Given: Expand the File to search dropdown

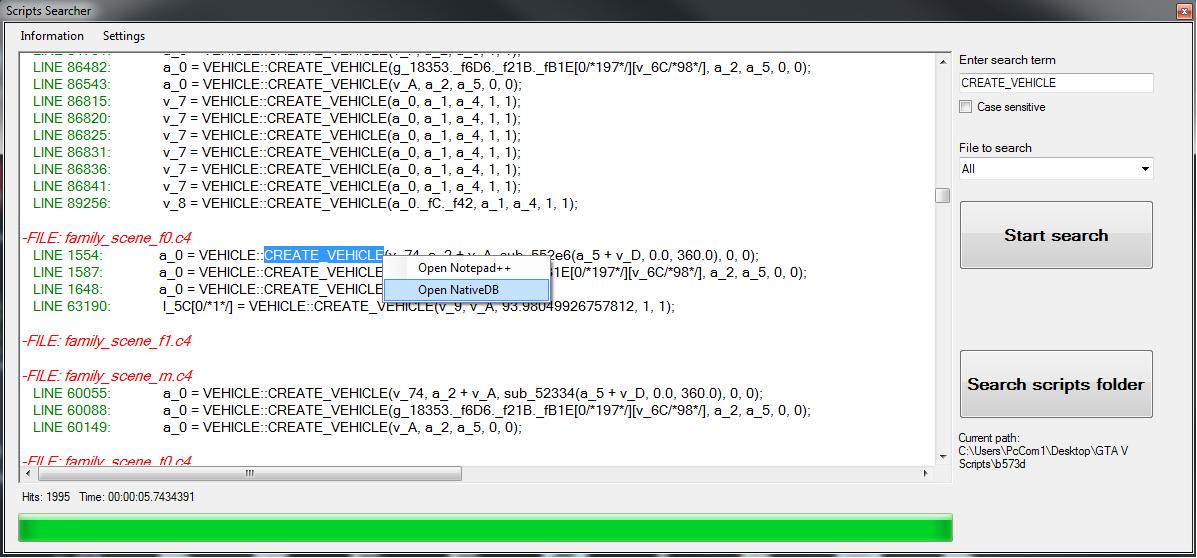Looking at the screenshot, I should click(x=1055, y=169).
